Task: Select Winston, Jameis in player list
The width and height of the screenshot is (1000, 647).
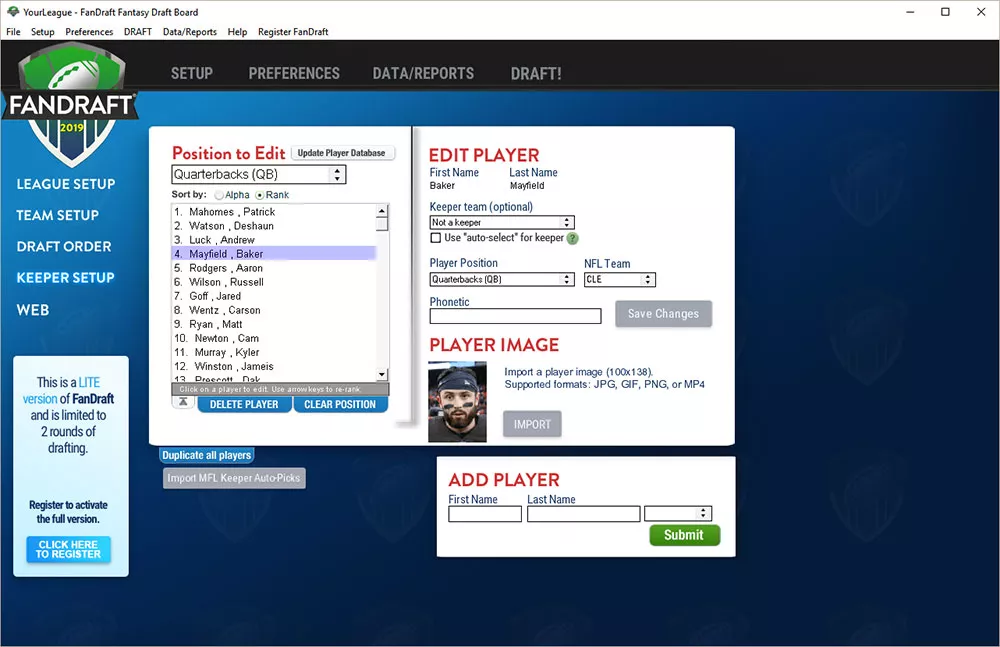Action: [x=274, y=366]
